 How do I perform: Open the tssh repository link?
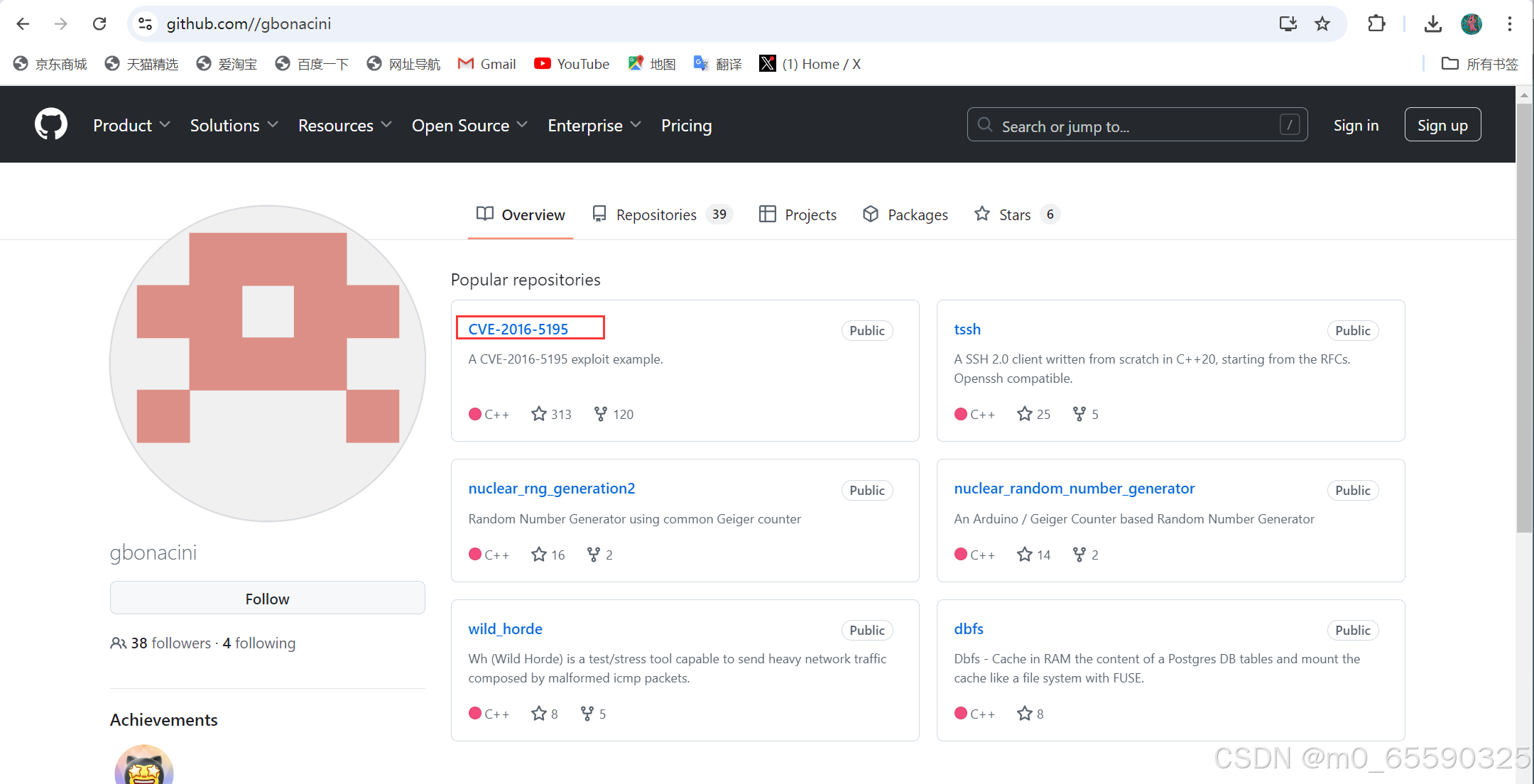[967, 330]
